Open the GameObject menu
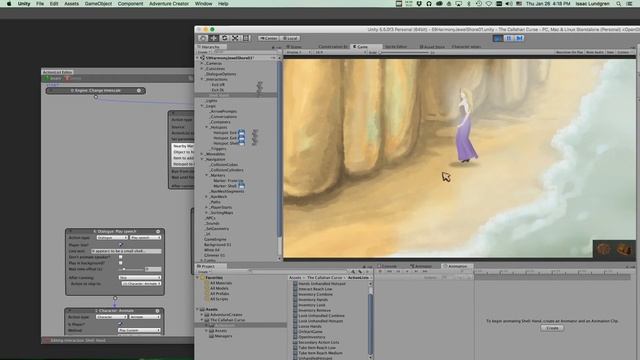 pyautogui.click(x=98, y=4)
